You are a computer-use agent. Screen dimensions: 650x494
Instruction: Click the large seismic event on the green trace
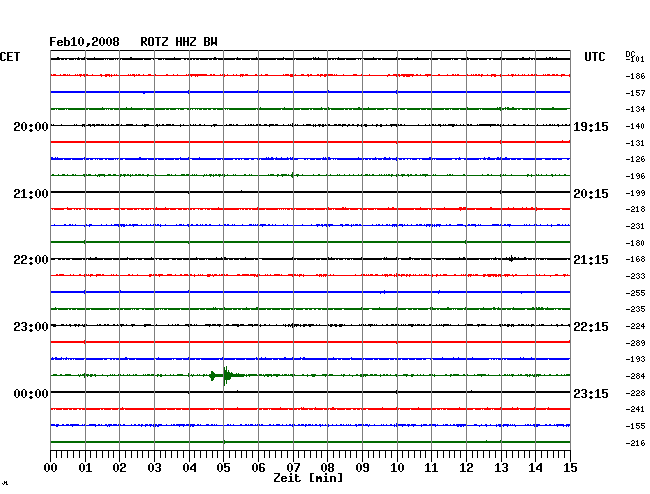(226, 376)
